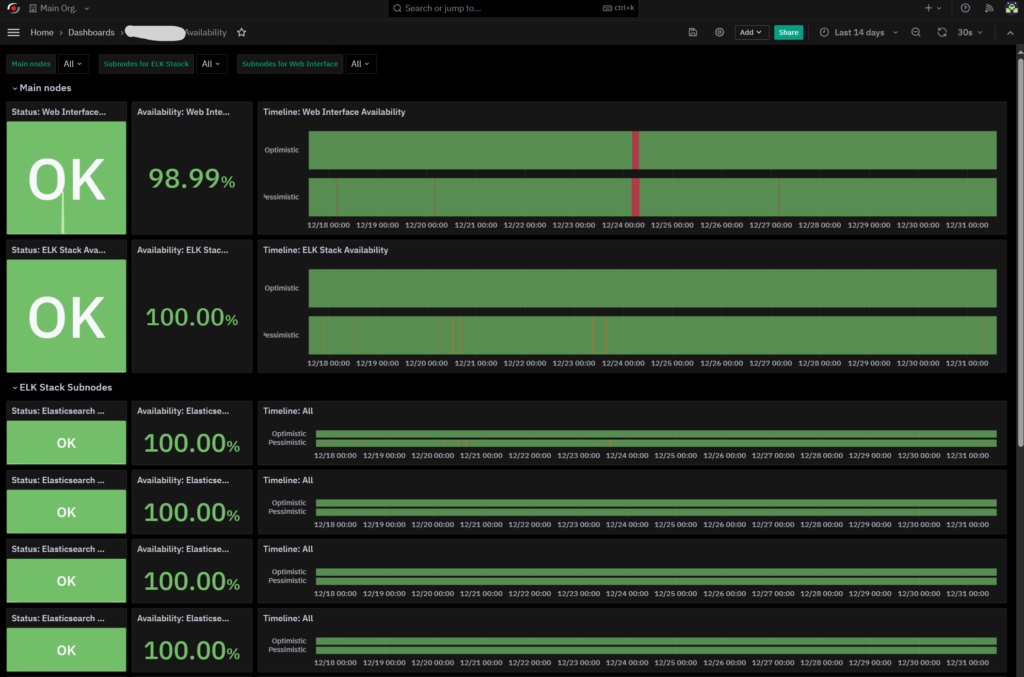Screen dimensions: 1024x677
Task: Collapse the ELK Stack Subnodes row
Action: click(62, 388)
